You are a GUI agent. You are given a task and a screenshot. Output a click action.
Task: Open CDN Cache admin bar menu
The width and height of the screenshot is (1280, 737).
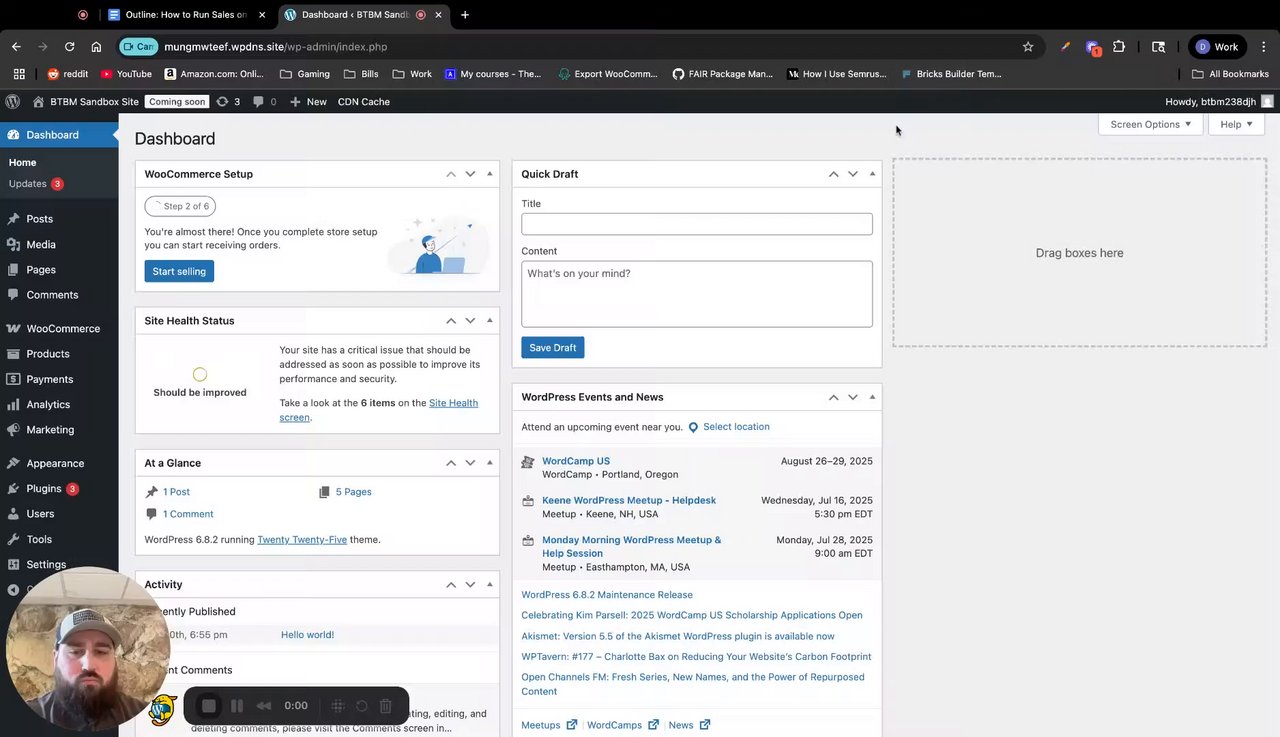(364, 102)
